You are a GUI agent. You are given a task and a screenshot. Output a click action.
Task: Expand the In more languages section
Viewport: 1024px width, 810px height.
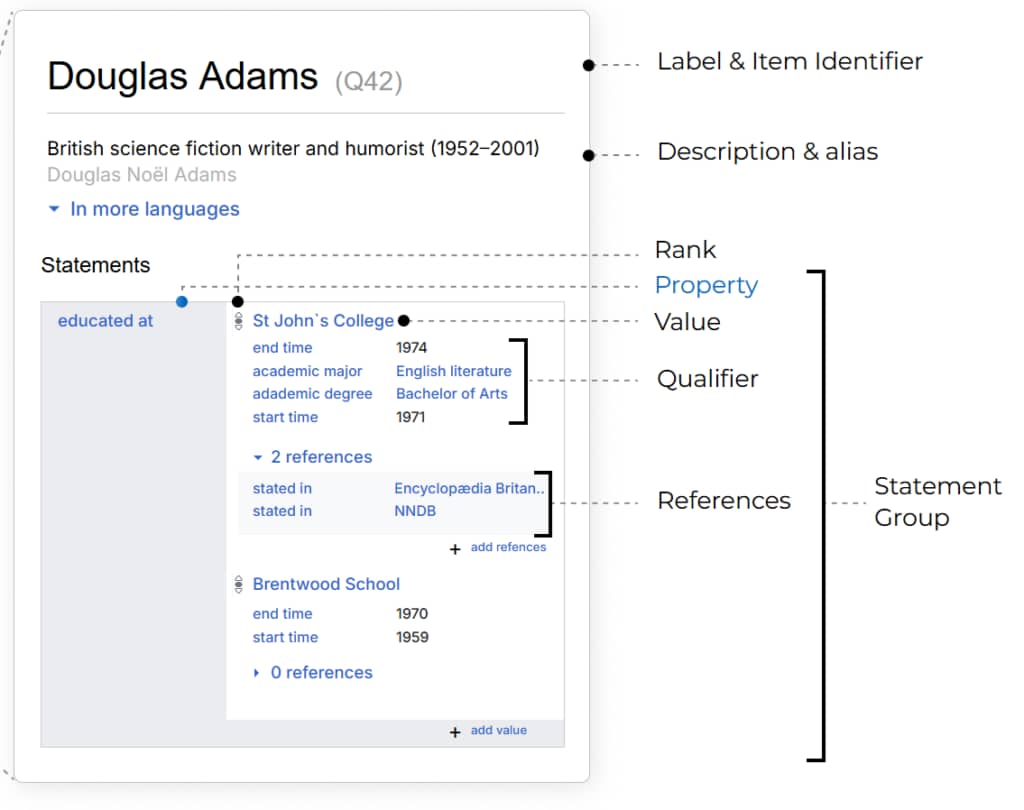pyautogui.click(x=144, y=210)
